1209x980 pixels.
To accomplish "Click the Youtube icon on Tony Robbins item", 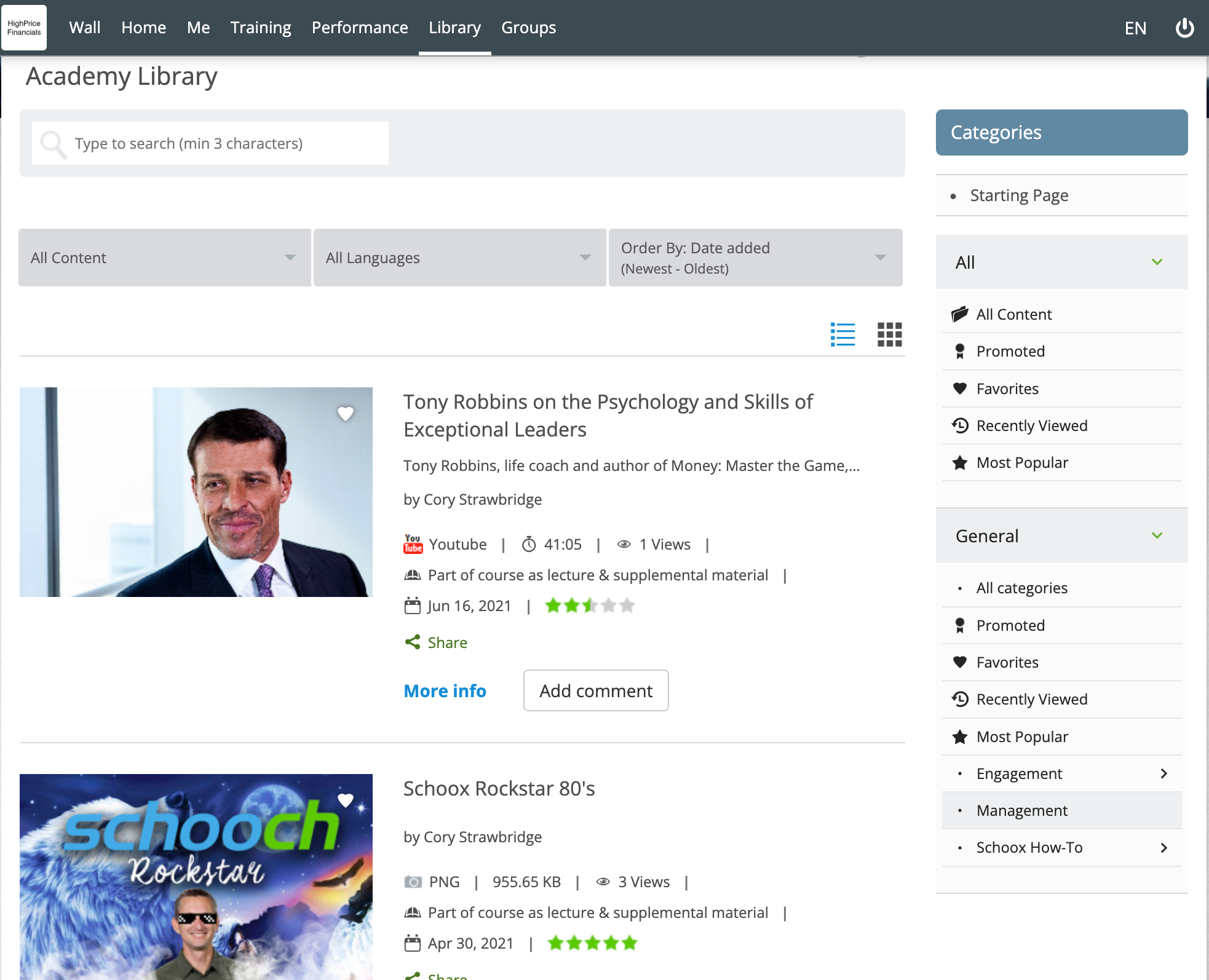I will click(x=413, y=544).
